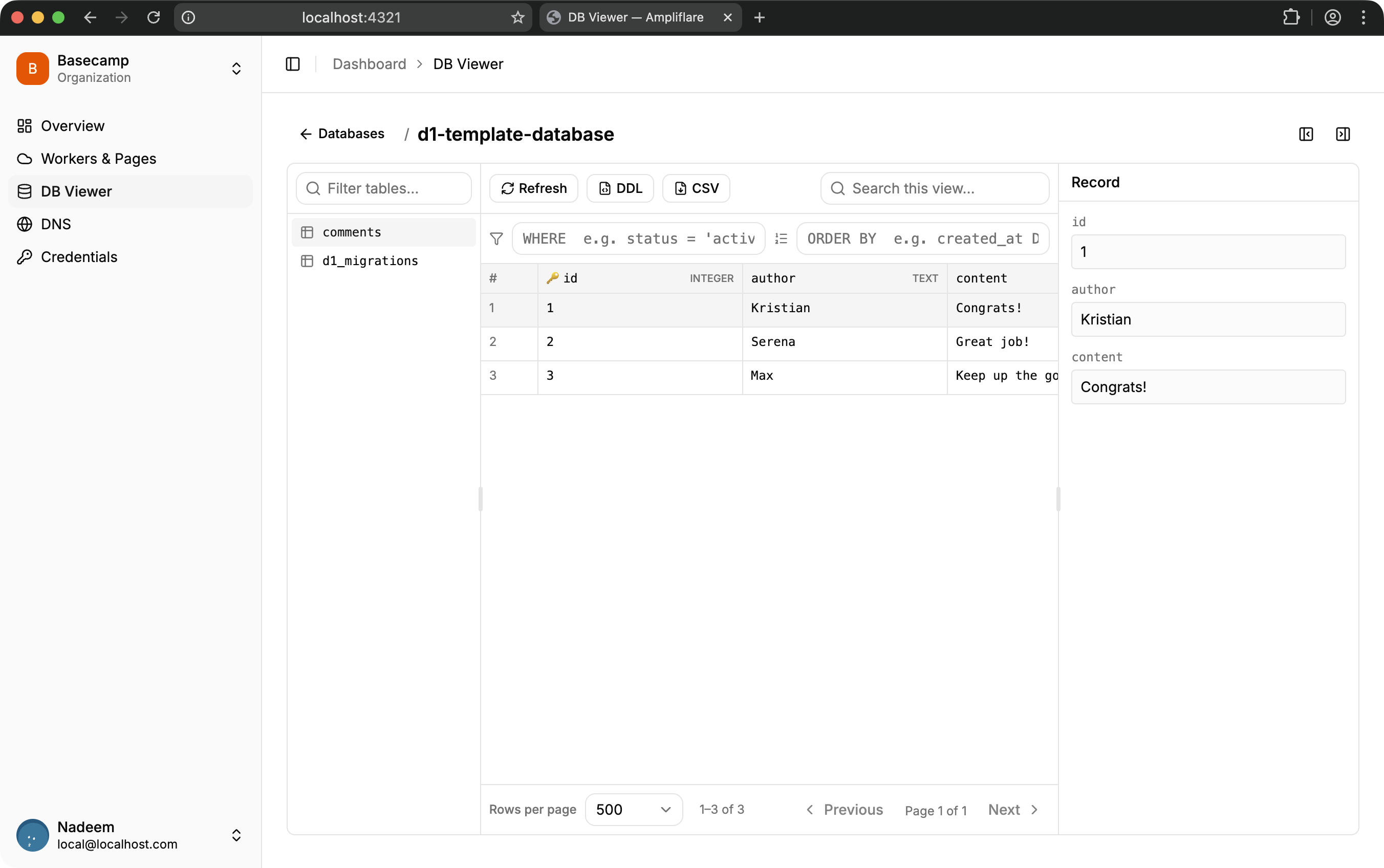Bookmark the page with the star icon
The height and width of the screenshot is (868, 1384).
[518, 17]
